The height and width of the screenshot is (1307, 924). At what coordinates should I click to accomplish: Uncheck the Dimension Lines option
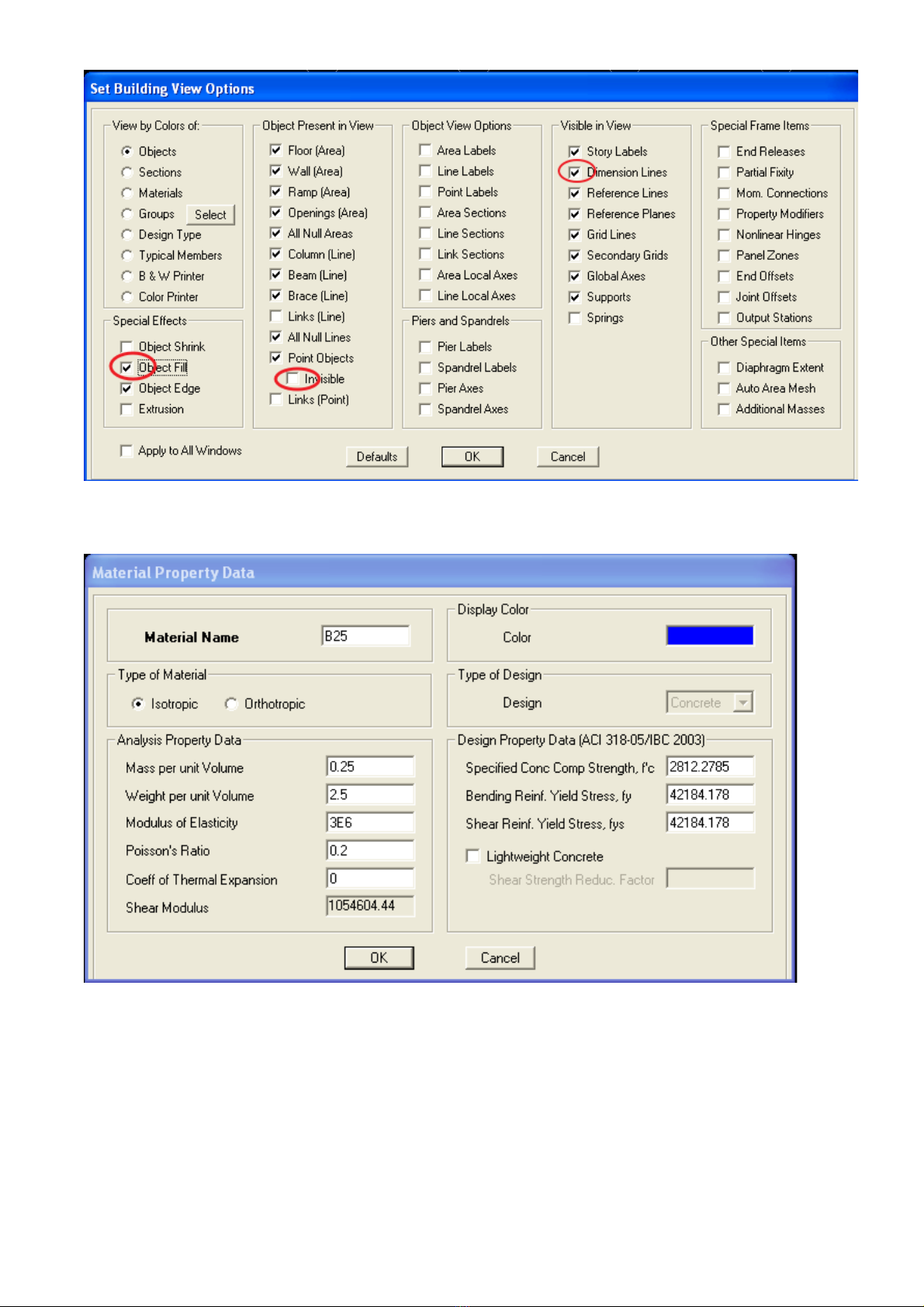575,172
